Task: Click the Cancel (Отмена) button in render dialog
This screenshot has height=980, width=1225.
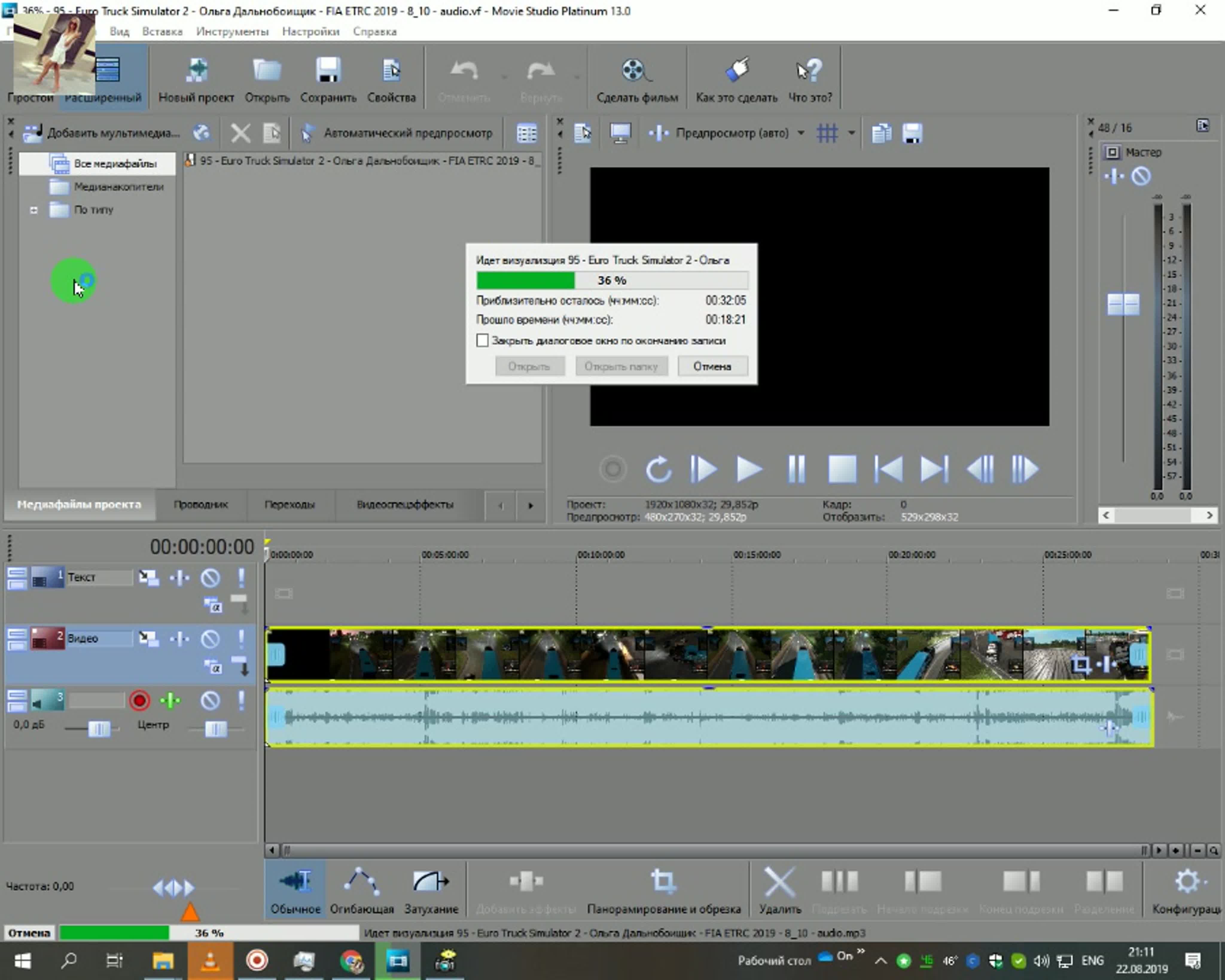Action: [x=712, y=366]
